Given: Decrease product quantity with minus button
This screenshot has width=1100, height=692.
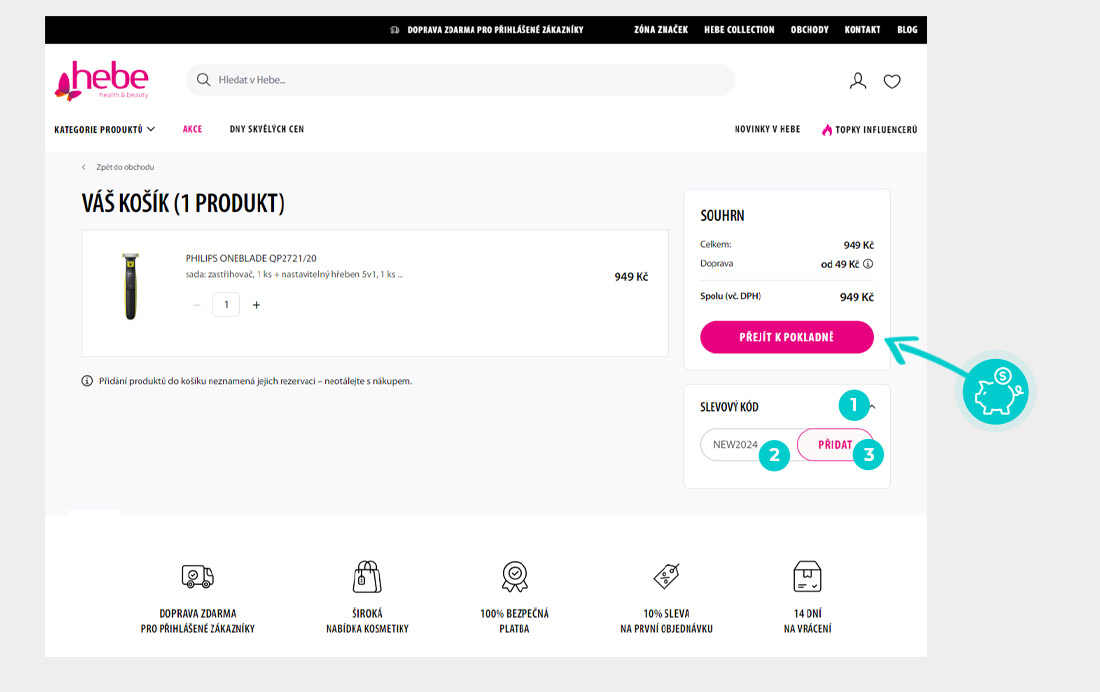Looking at the screenshot, I should click(x=196, y=305).
